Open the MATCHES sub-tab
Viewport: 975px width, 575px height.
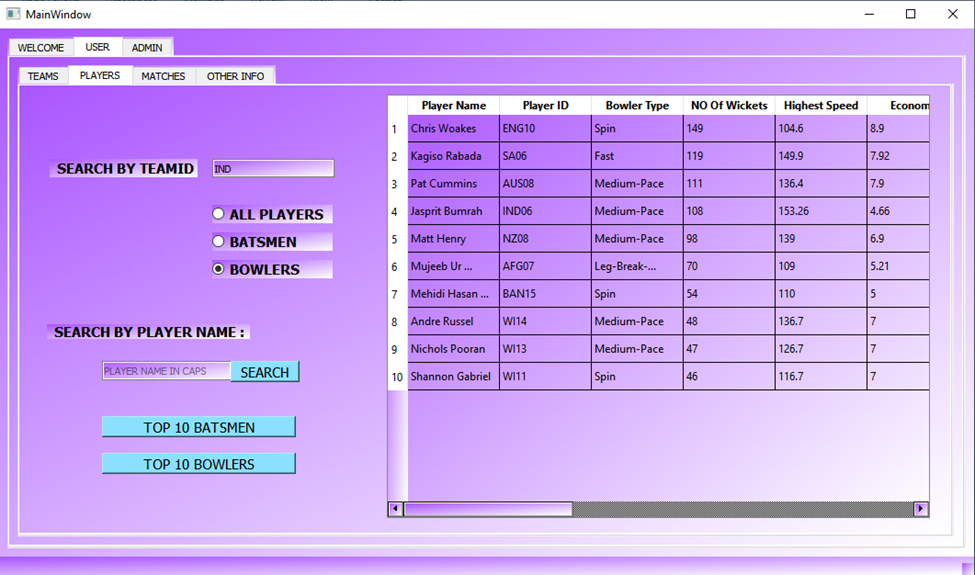(x=164, y=76)
